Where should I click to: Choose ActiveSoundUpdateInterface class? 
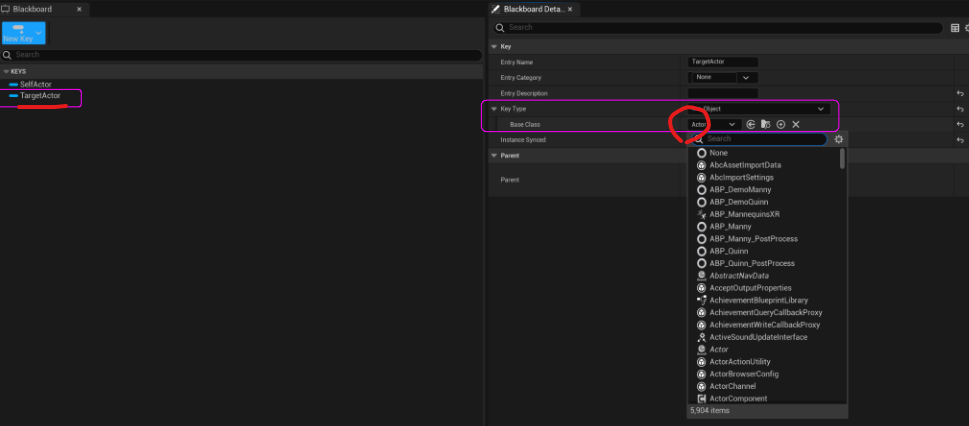pyautogui.click(x=758, y=338)
